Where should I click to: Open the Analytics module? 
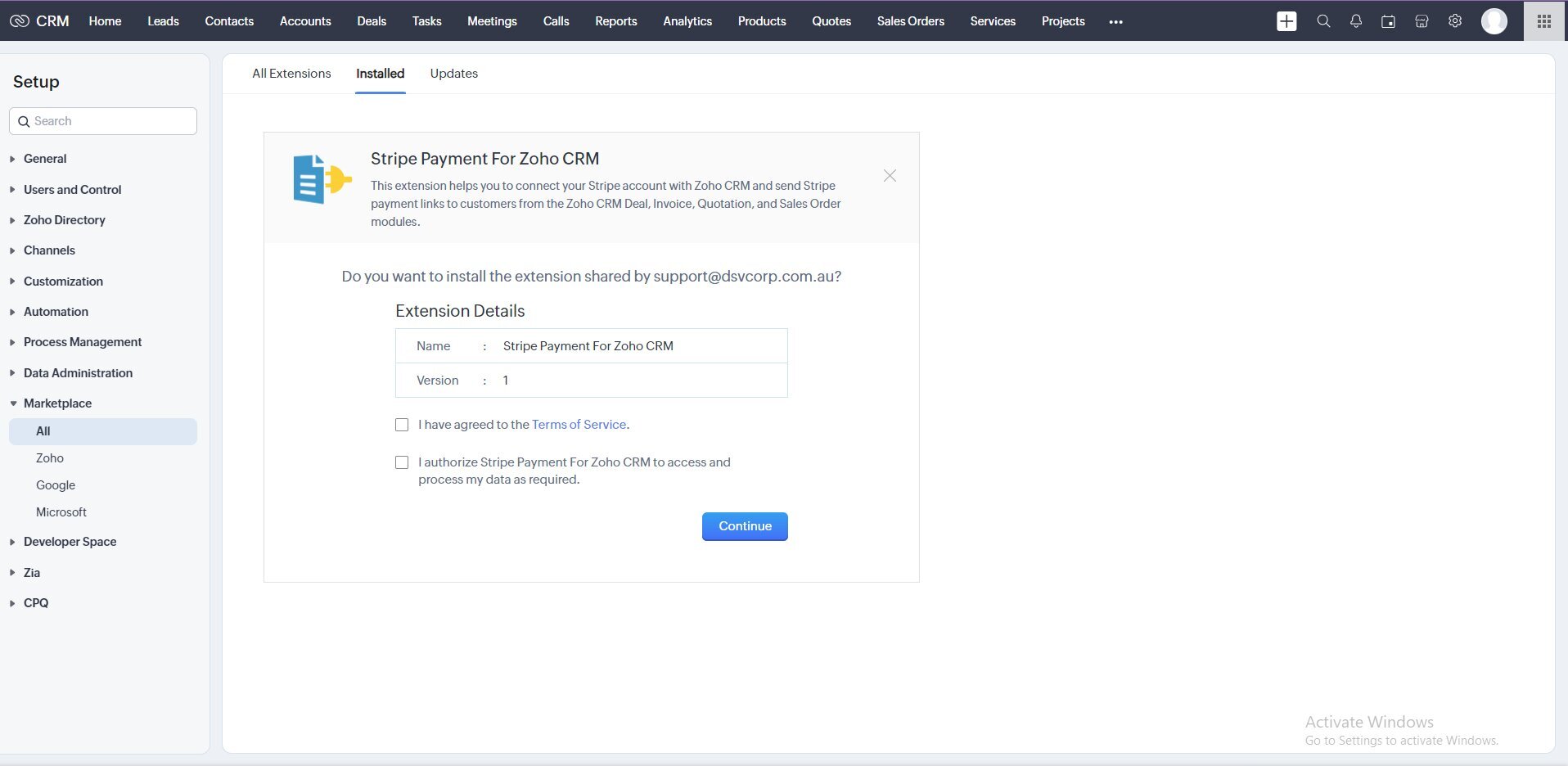point(687,21)
